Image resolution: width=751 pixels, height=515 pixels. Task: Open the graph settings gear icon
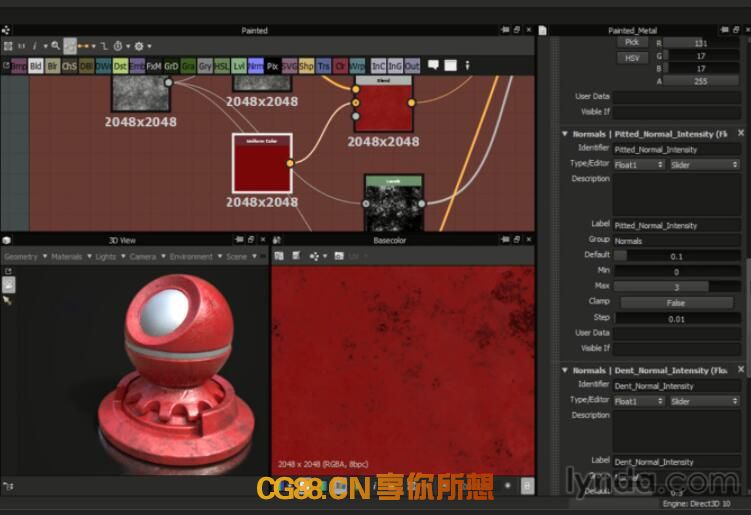point(139,46)
